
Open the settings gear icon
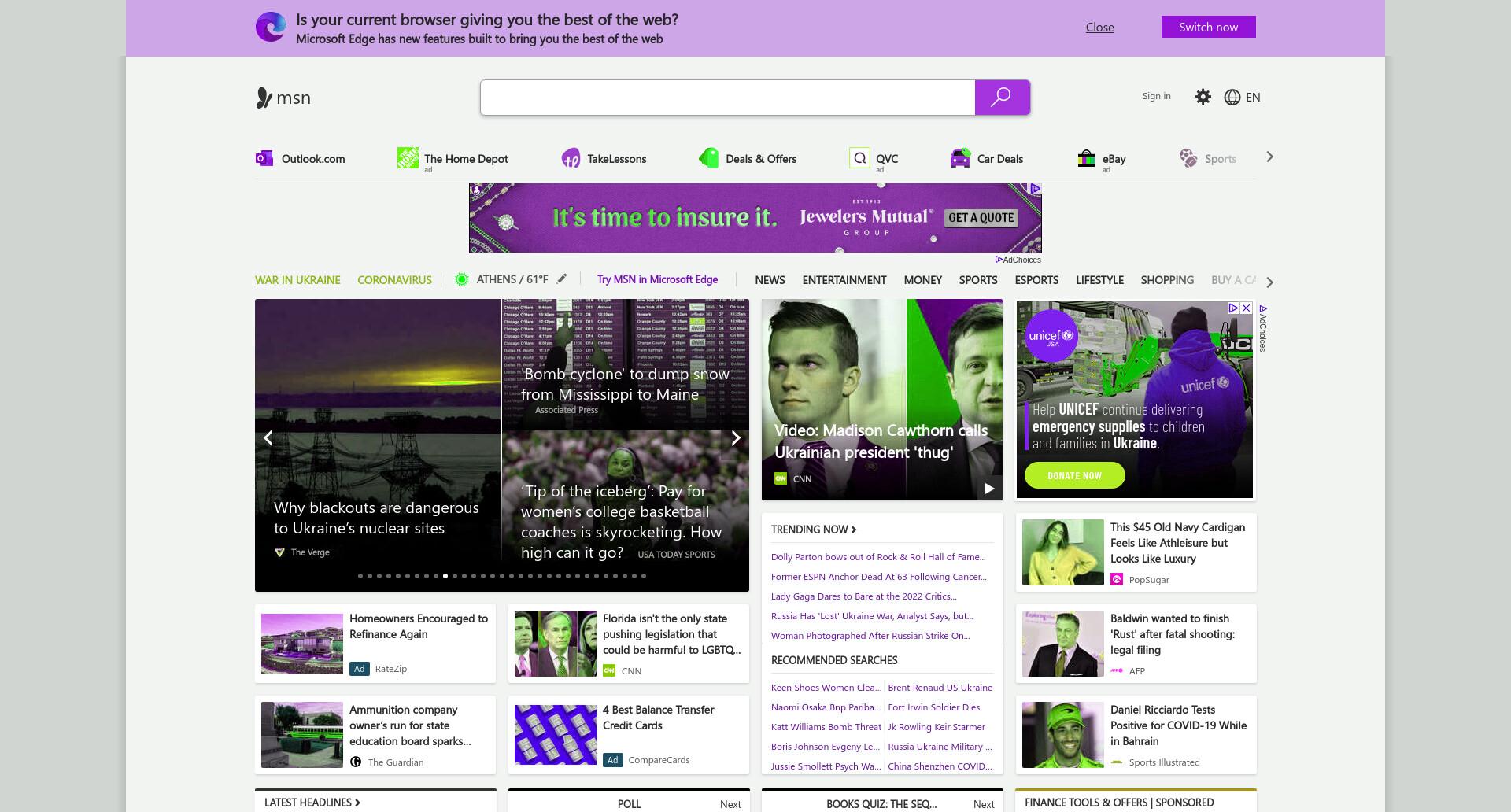(1203, 97)
